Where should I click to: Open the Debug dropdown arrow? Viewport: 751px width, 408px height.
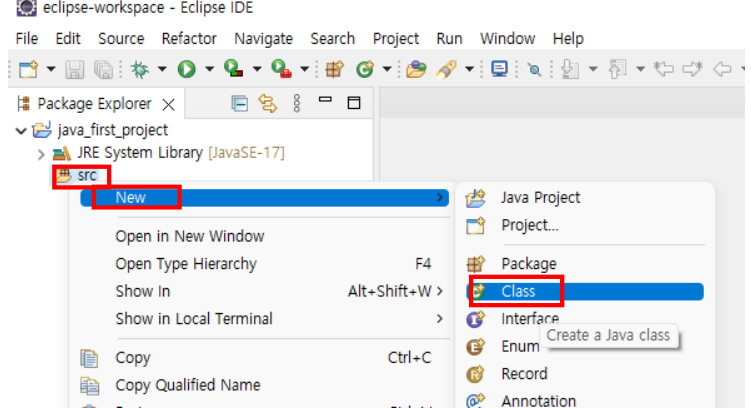pos(162,69)
